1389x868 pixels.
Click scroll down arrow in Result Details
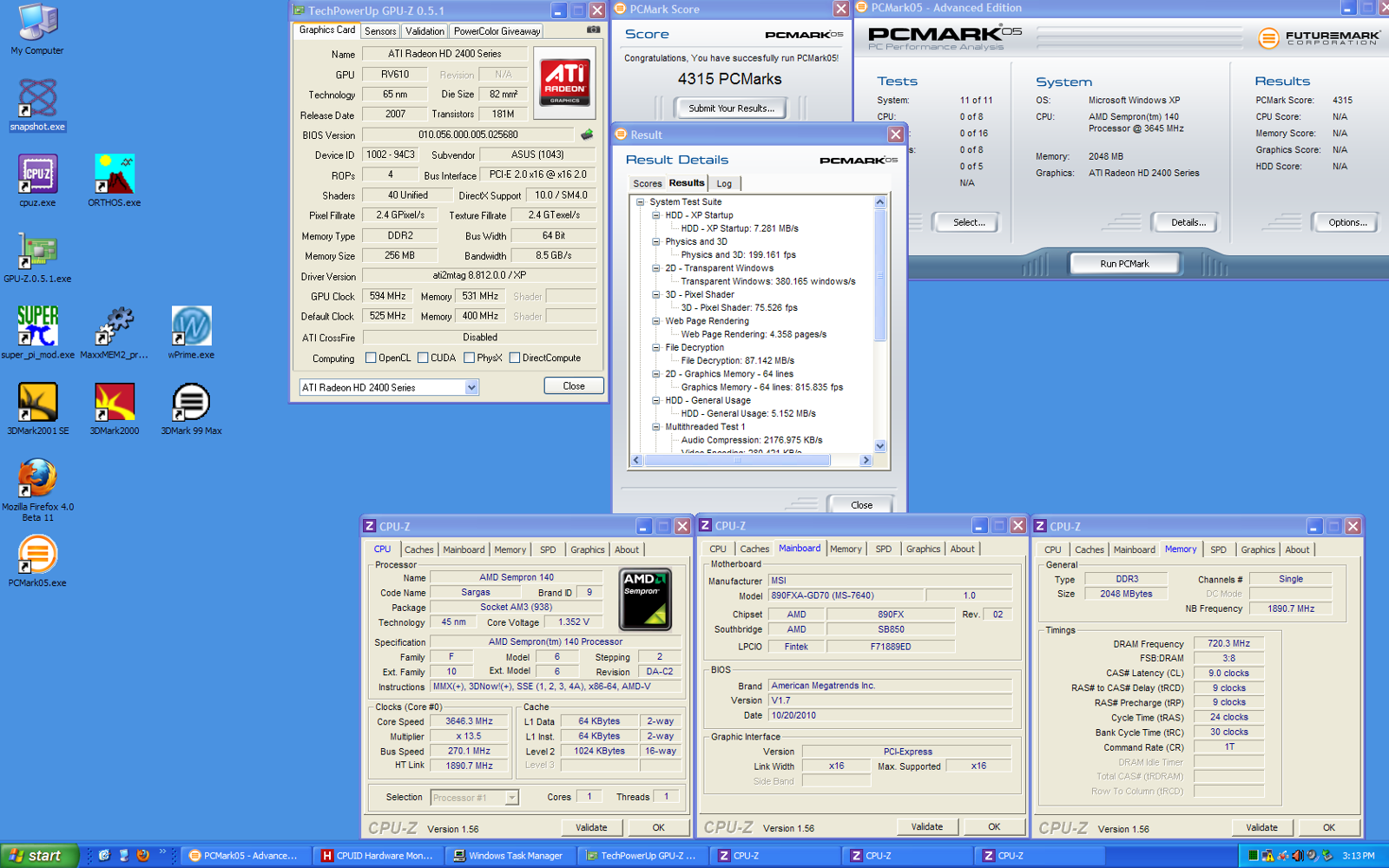879,446
